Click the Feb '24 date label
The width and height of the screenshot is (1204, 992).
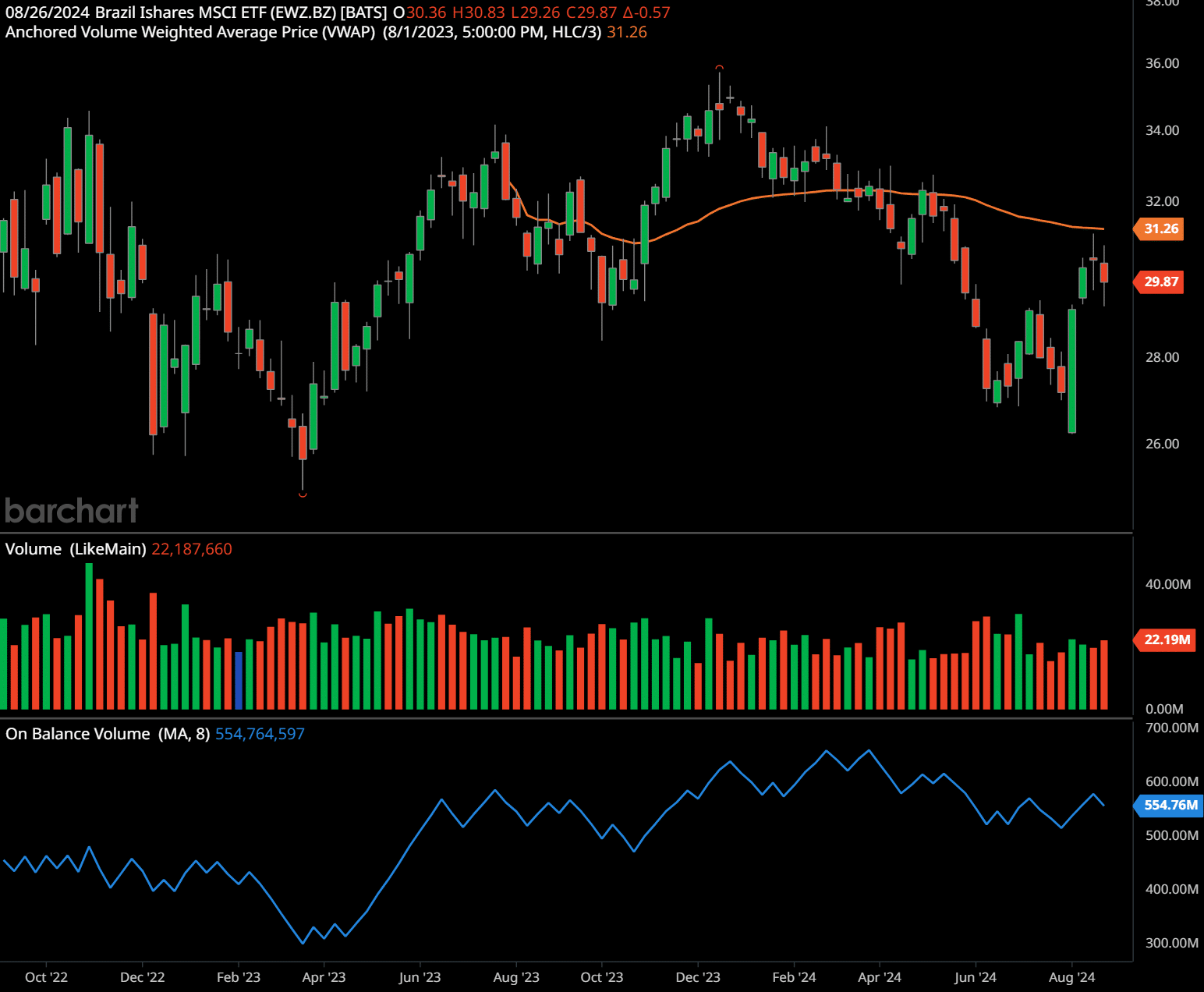point(794,977)
